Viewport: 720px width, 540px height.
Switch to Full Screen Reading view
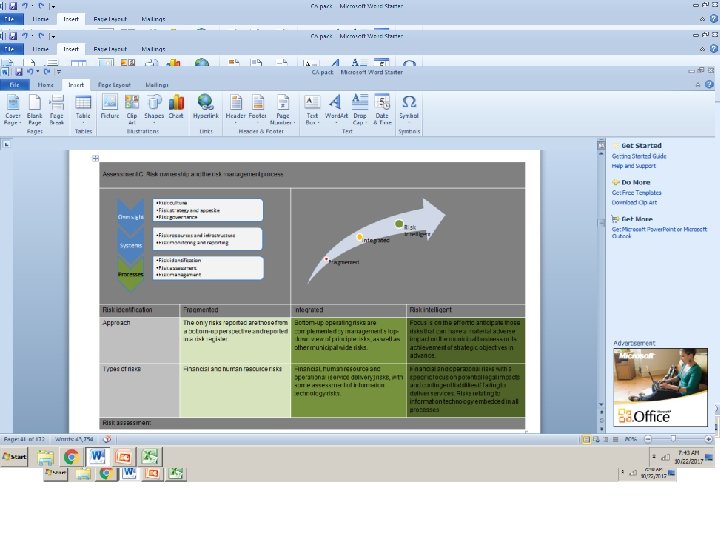(x=596, y=439)
